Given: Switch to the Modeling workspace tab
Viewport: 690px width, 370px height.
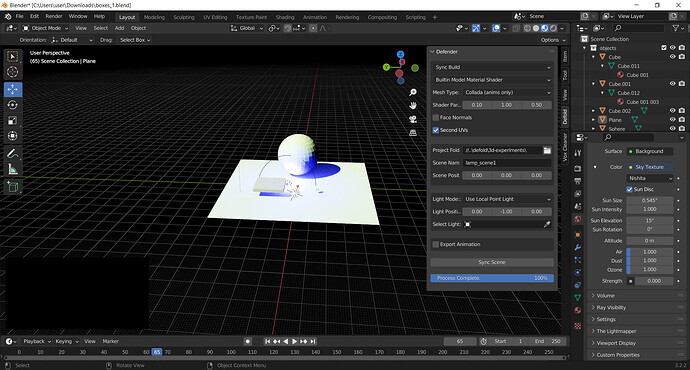Looking at the screenshot, I should point(154,17).
